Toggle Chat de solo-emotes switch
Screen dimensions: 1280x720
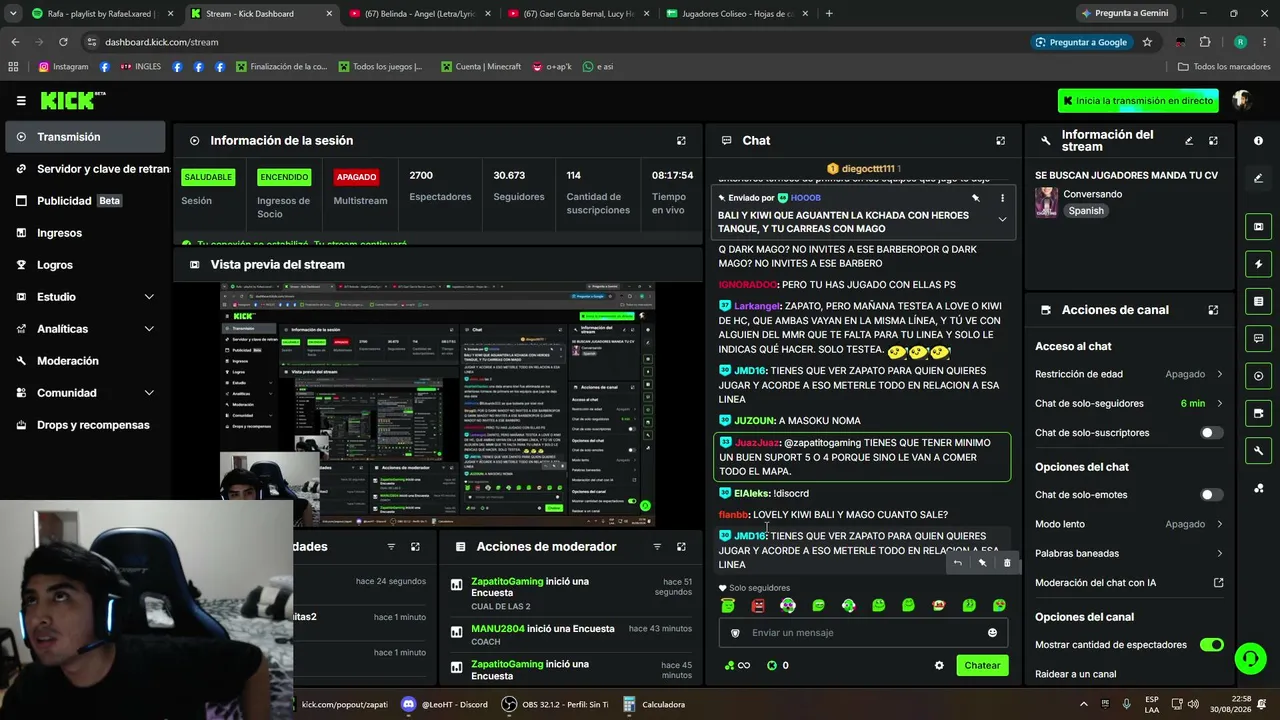[1211, 495]
